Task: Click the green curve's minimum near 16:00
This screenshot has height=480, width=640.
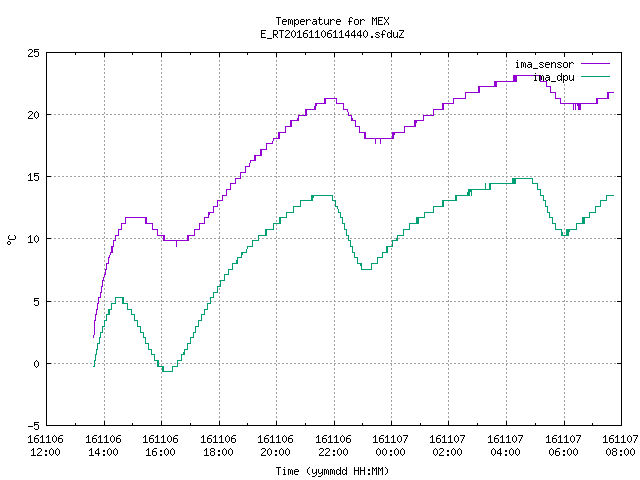Action: pos(167,371)
